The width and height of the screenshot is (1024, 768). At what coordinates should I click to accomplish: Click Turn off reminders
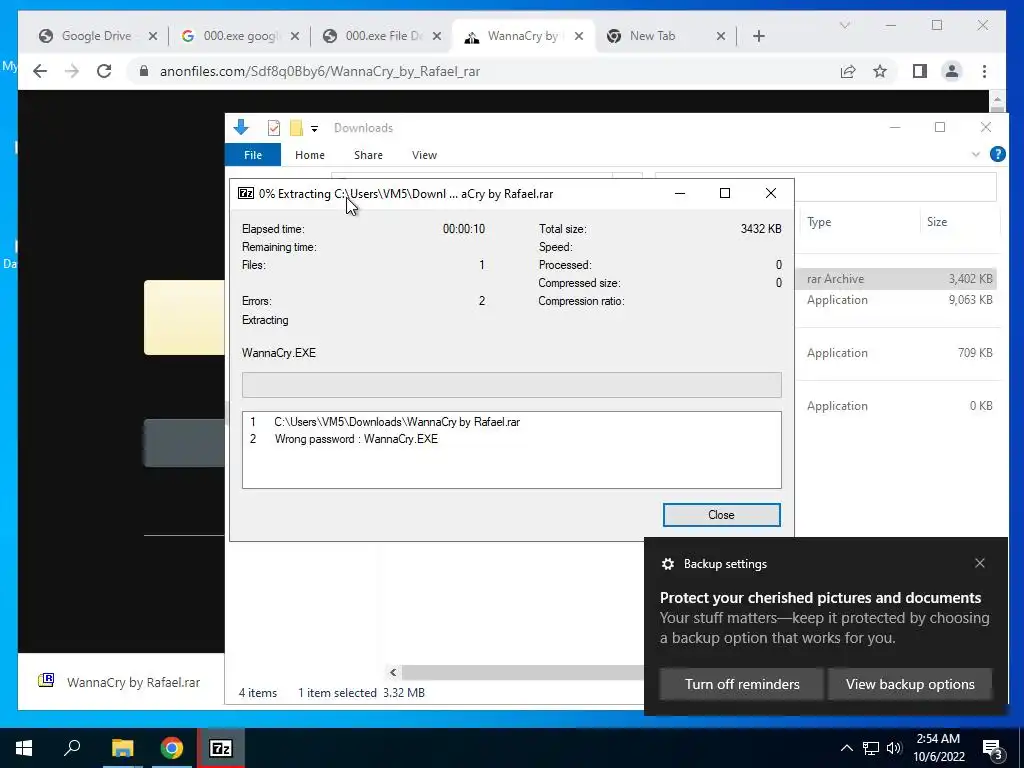point(742,684)
